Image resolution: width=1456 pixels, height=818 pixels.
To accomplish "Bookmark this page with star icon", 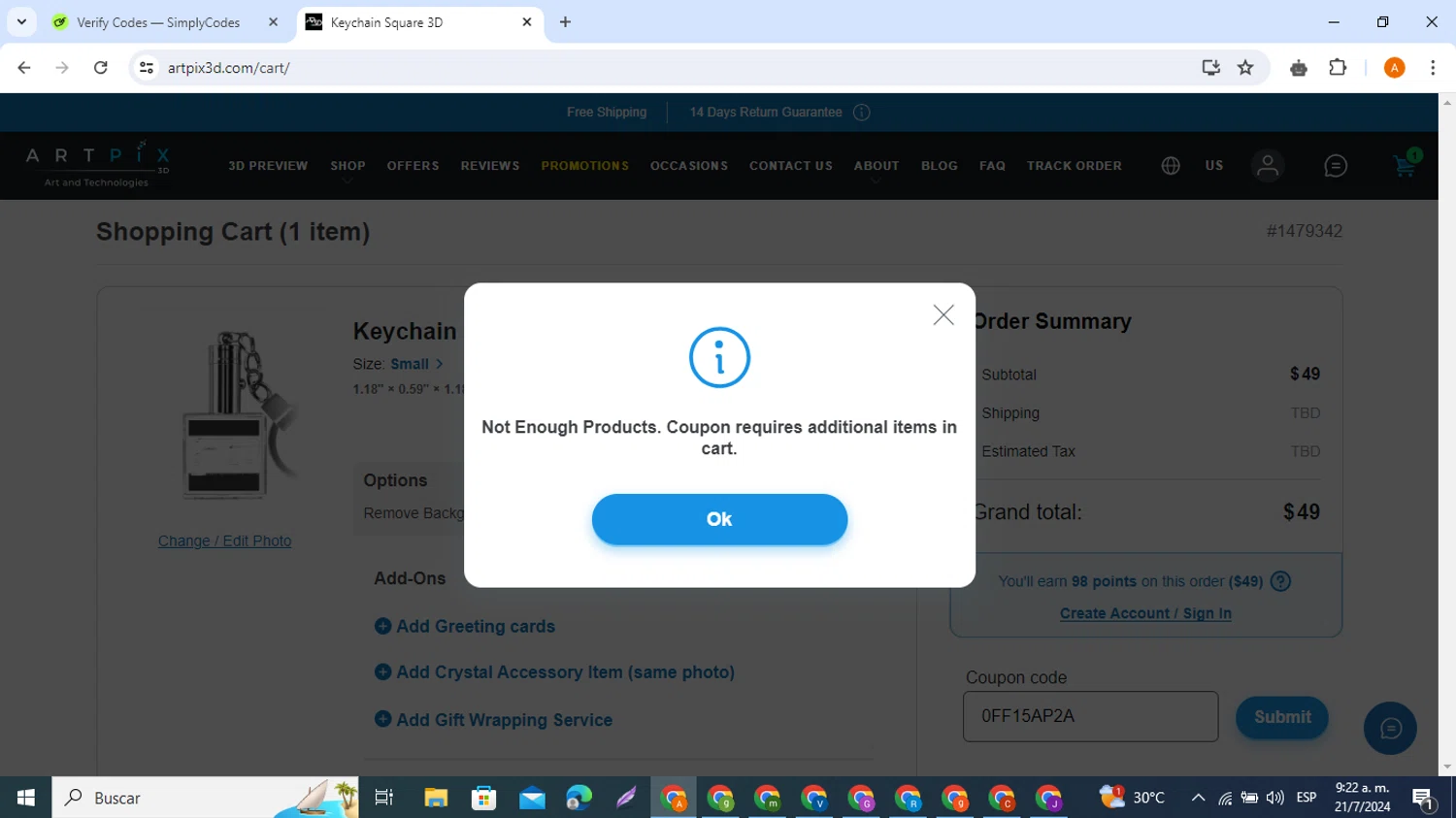I will (1245, 68).
